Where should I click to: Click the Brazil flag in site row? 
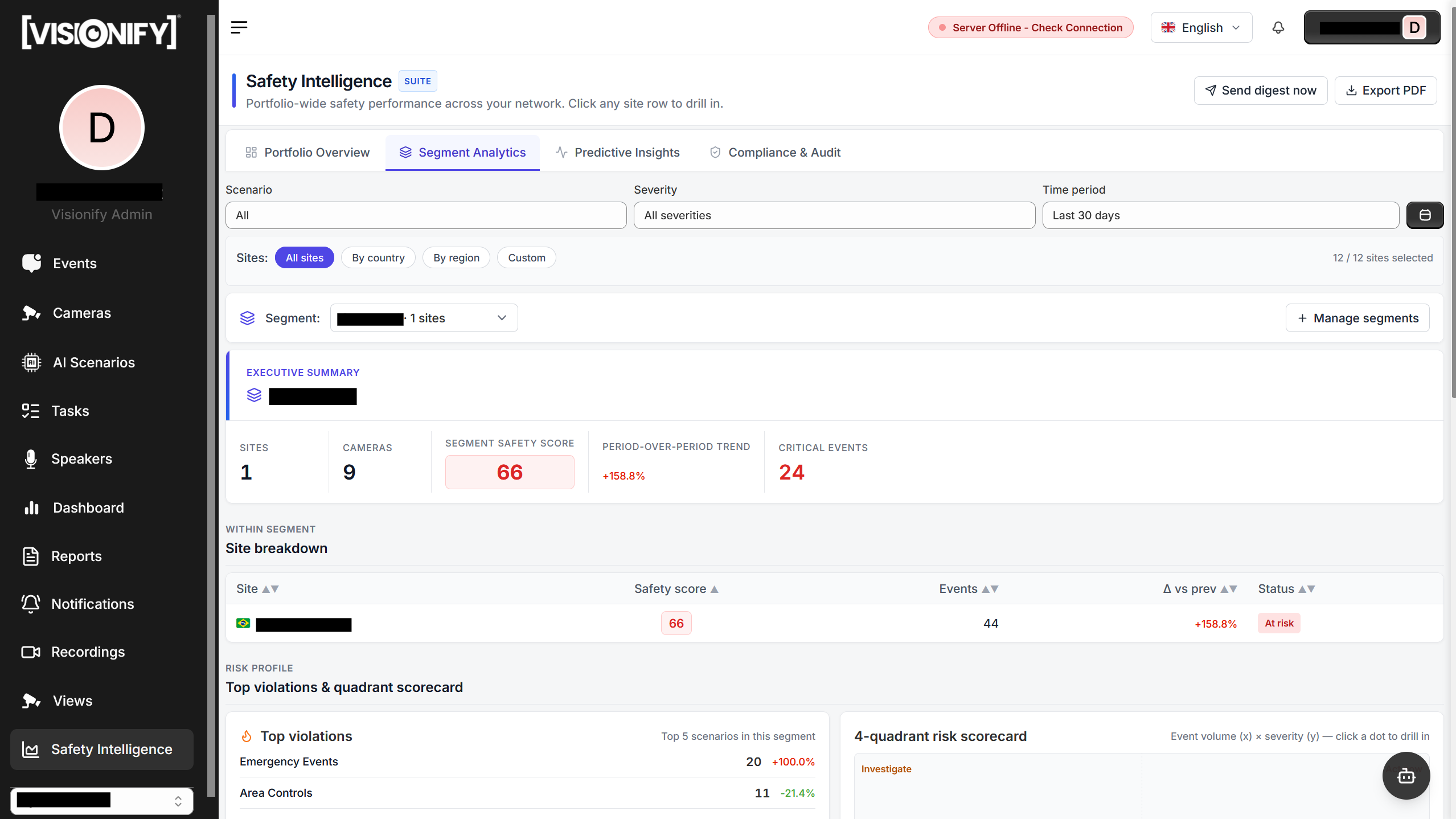243,623
